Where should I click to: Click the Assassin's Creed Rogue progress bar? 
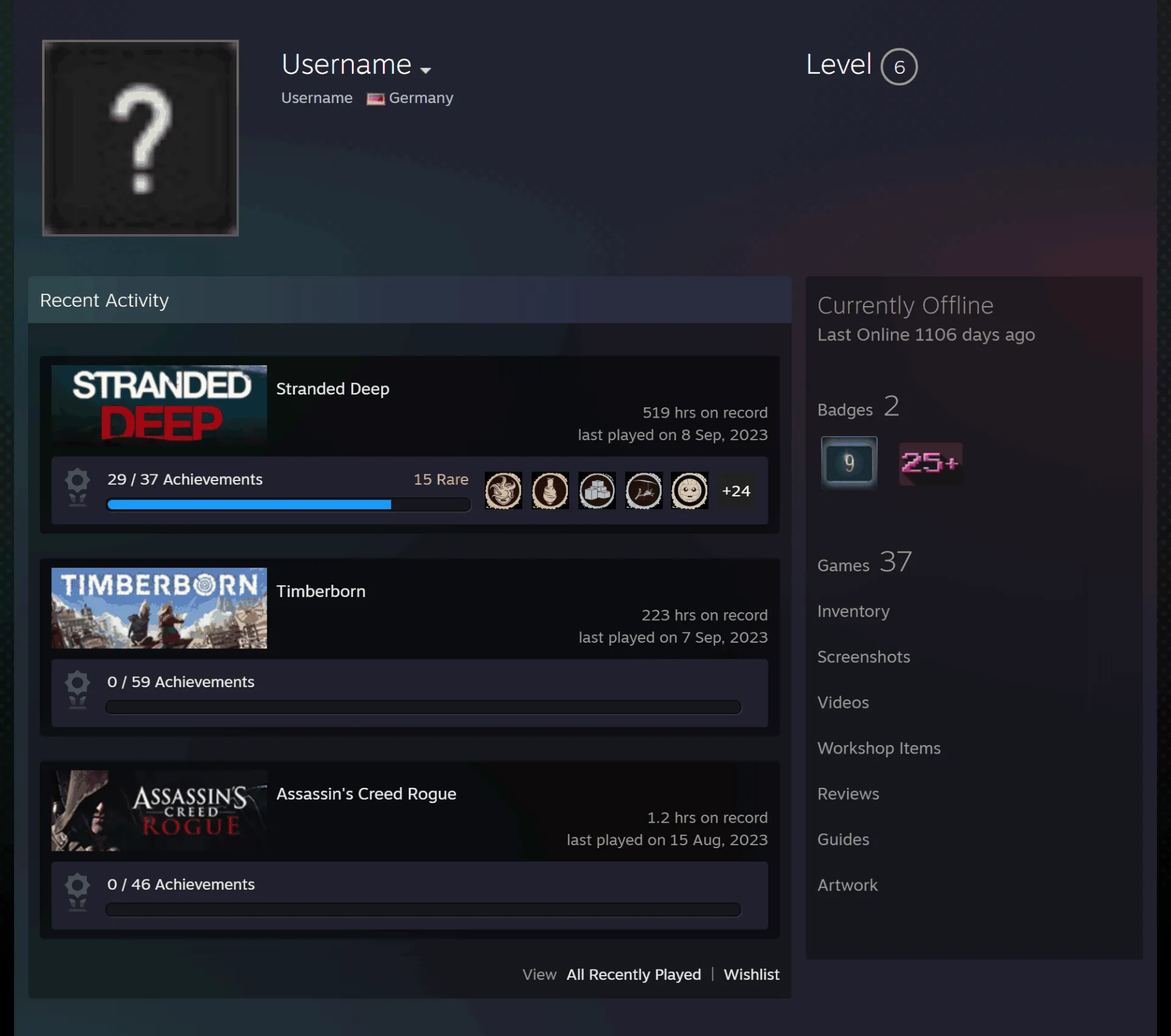[x=423, y=909]
